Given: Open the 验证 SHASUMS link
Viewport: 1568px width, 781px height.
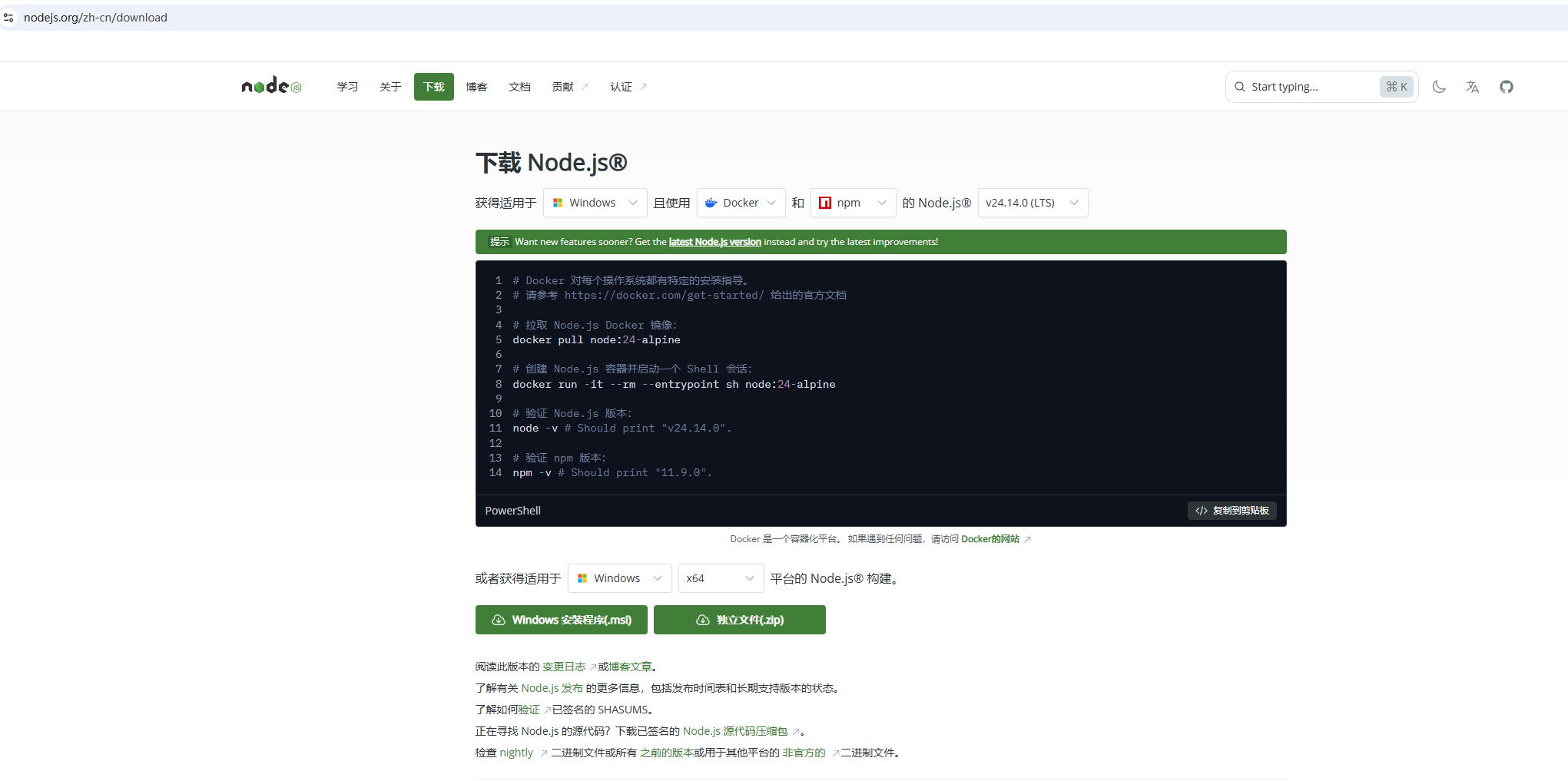Looking at the screenshot, I should (529, 710).
